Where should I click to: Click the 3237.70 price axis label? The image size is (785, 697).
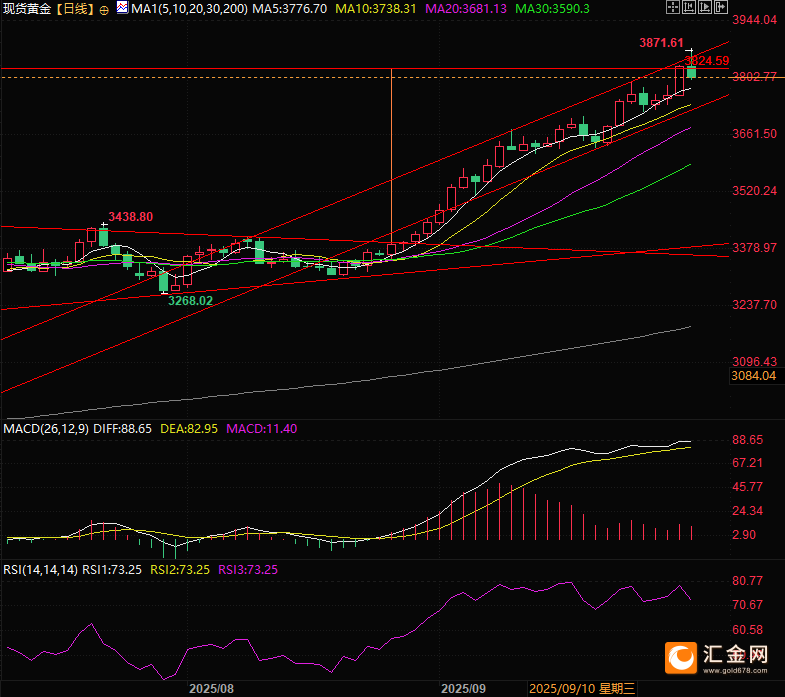tap(754, 304)
